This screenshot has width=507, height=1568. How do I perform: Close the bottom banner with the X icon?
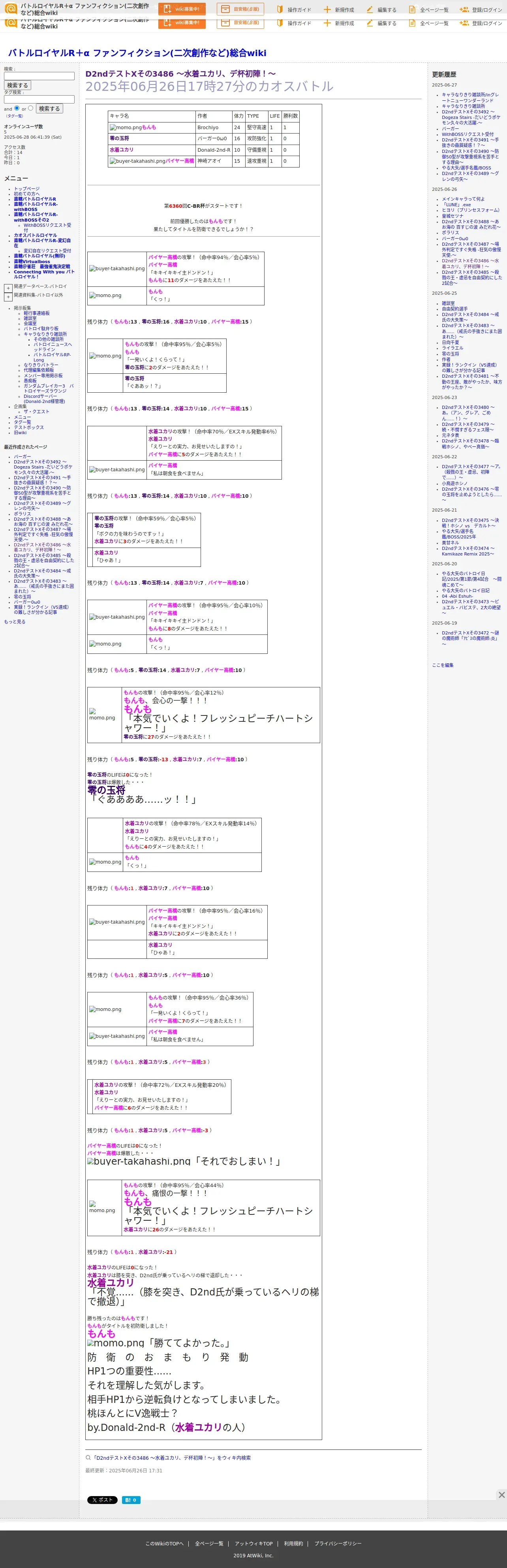pos(501,1495)
